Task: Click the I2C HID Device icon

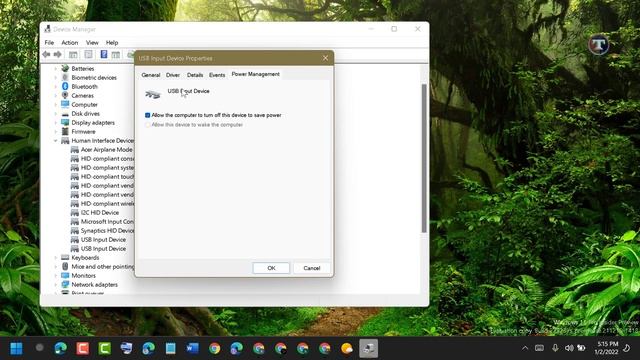Action: coord(75,212)
